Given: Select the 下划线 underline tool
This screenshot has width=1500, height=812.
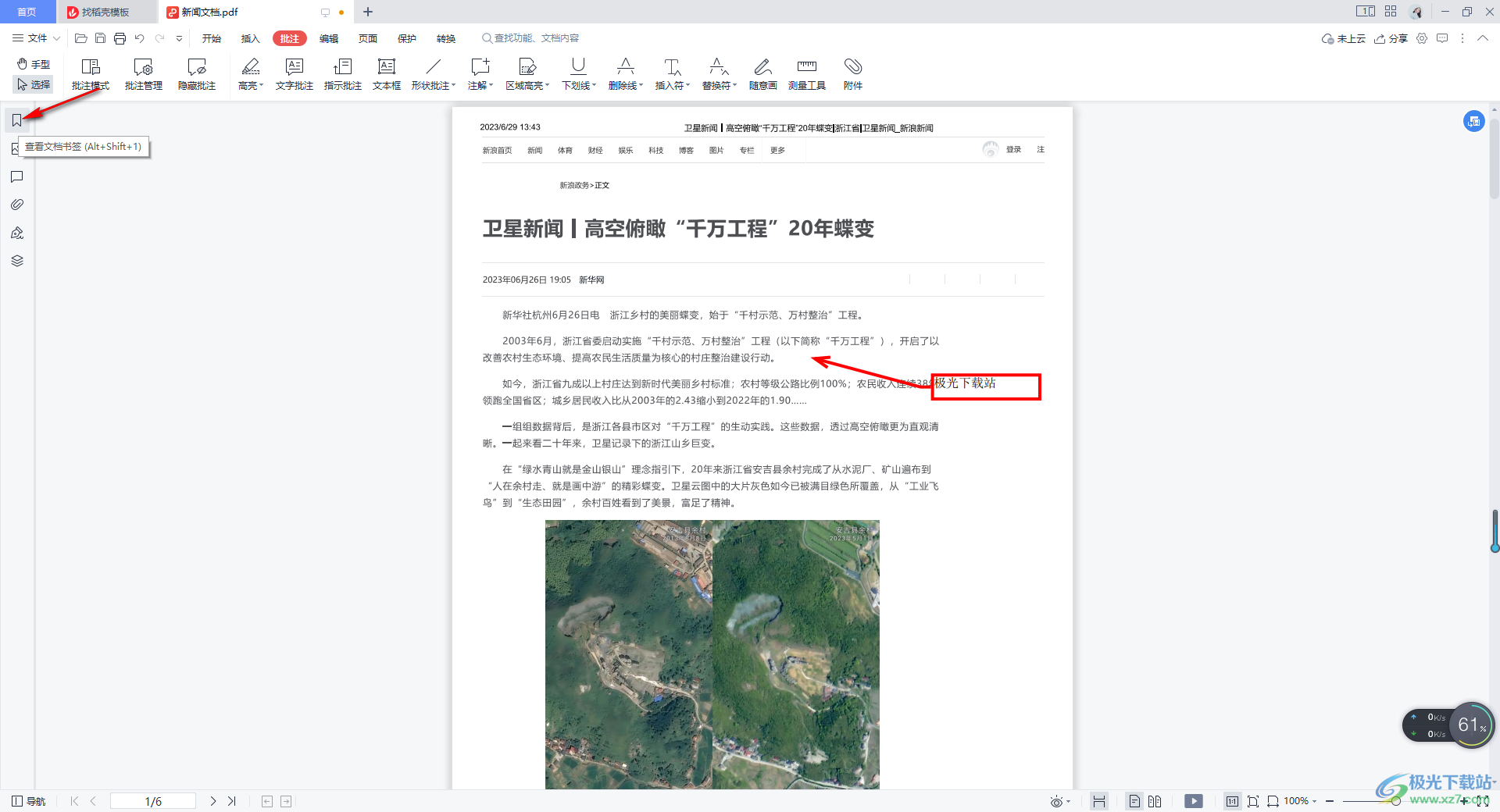Looking at the screenshot, I should coord(578,75).
